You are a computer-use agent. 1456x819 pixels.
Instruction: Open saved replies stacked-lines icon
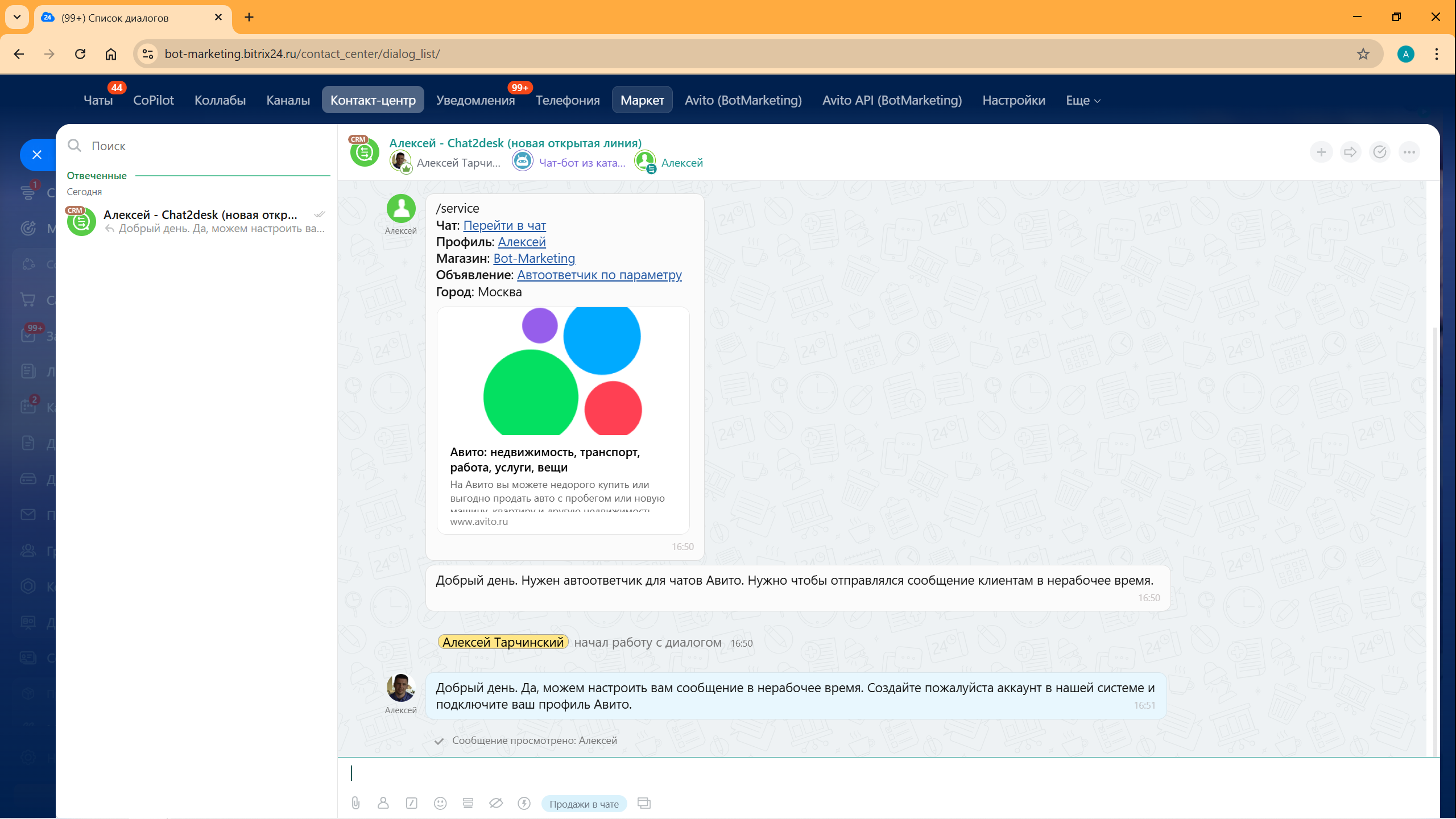pyautogui.click(x=468, y=803)
